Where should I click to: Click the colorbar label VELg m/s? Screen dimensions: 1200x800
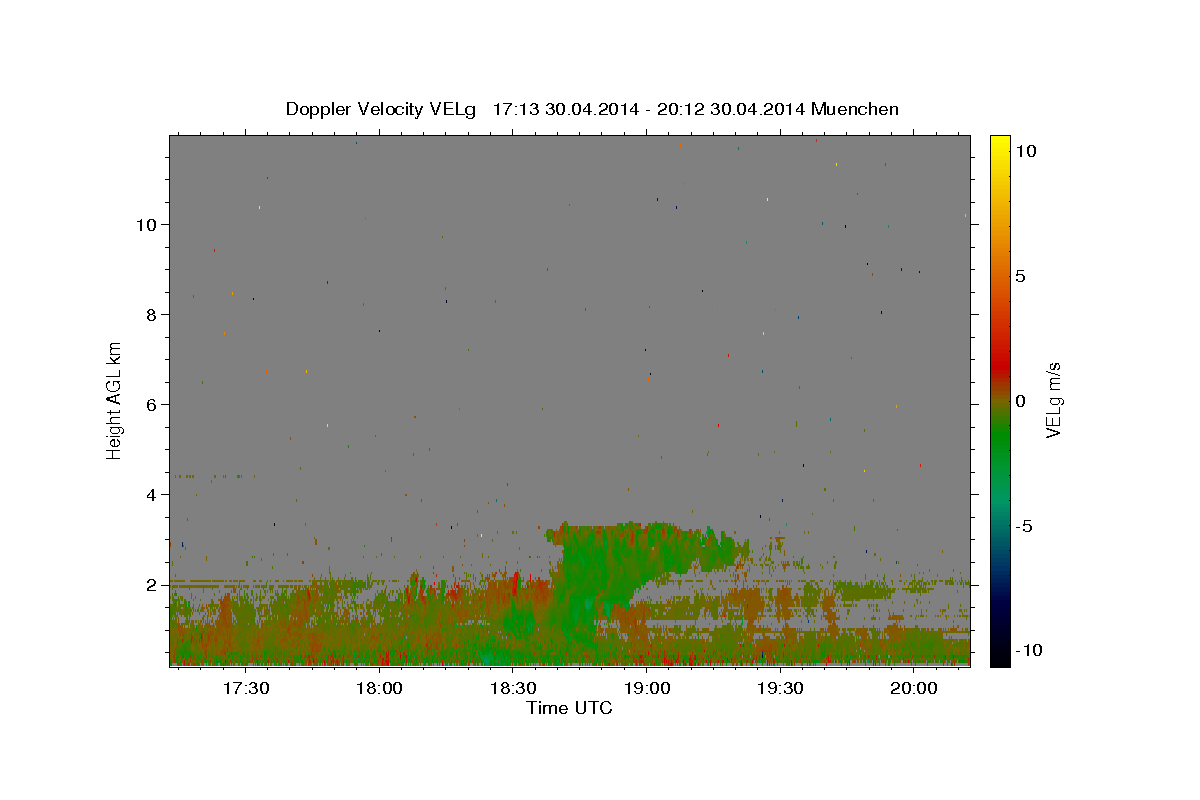click(x=1052, y=400)
